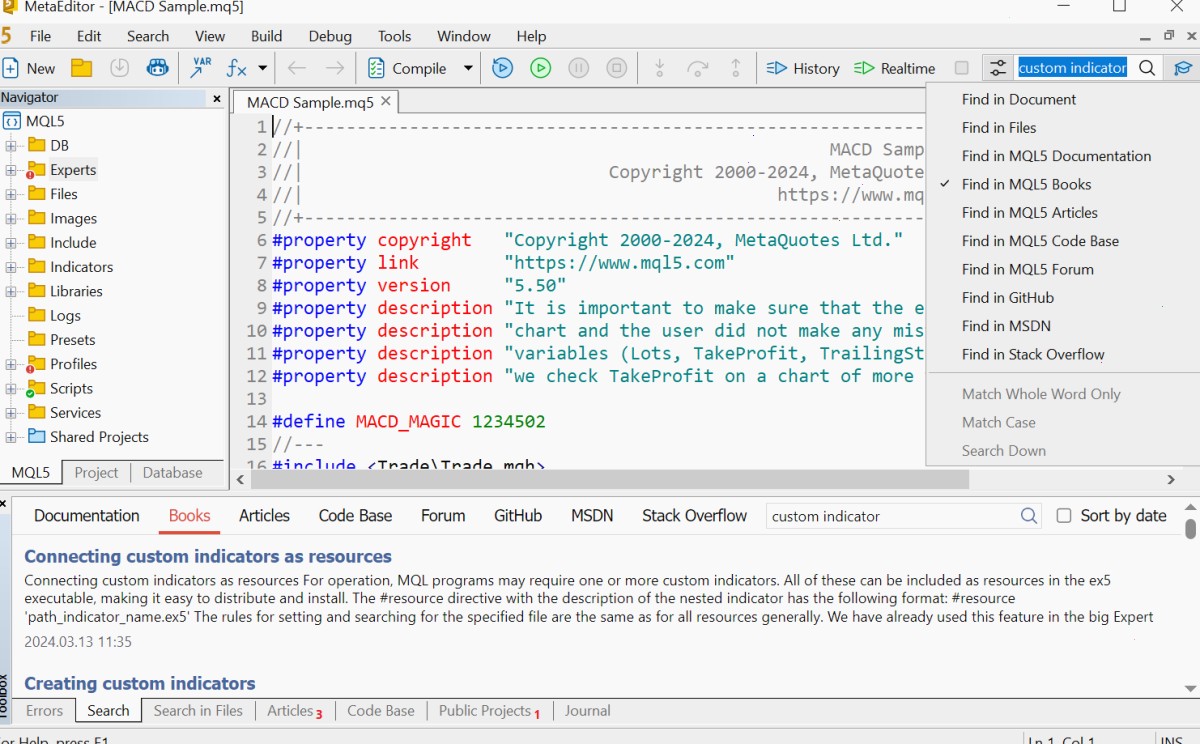Screen dimensions: 1200x744
Task: Choose Find in Files option
Action: [999, 127]
